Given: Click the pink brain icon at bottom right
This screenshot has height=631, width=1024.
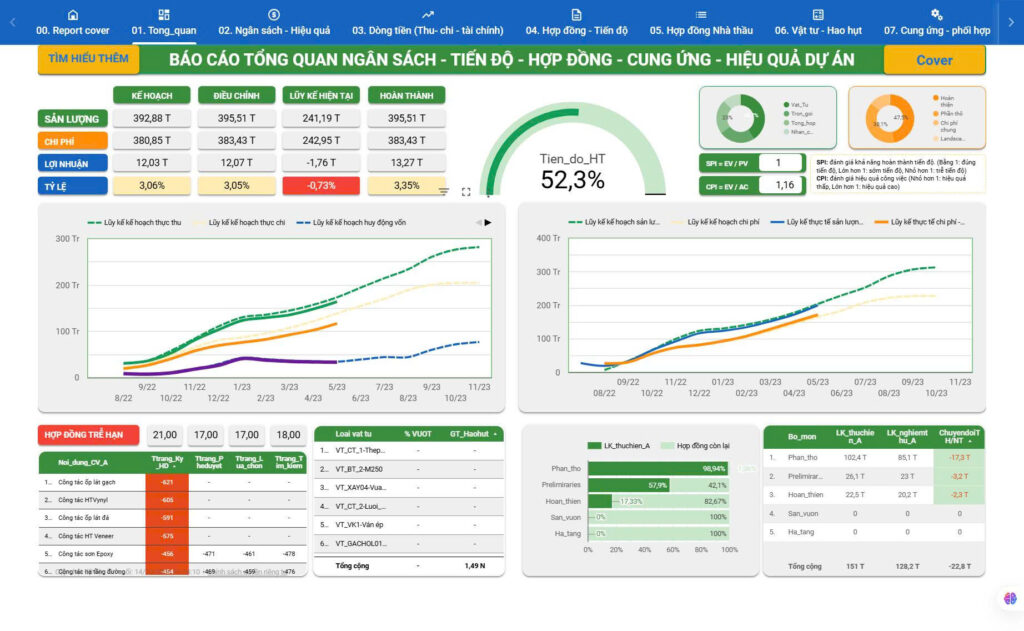Looking at the screenshot, I should tap(1010, 598).
